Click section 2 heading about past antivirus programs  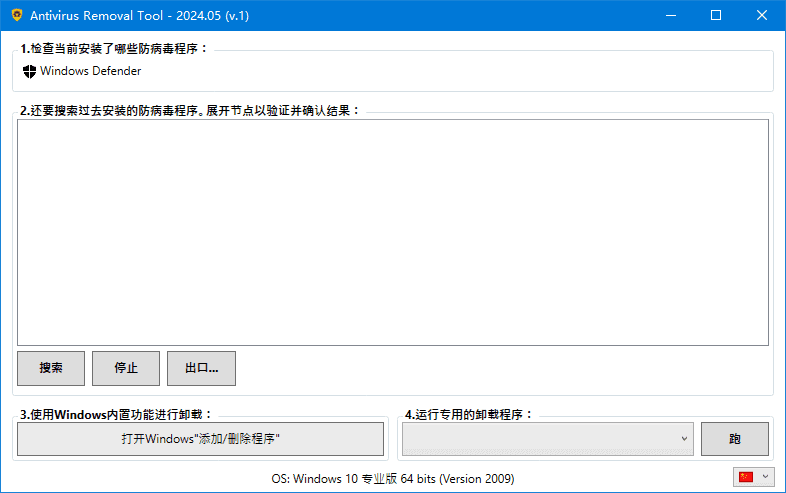tap(190, 110)
